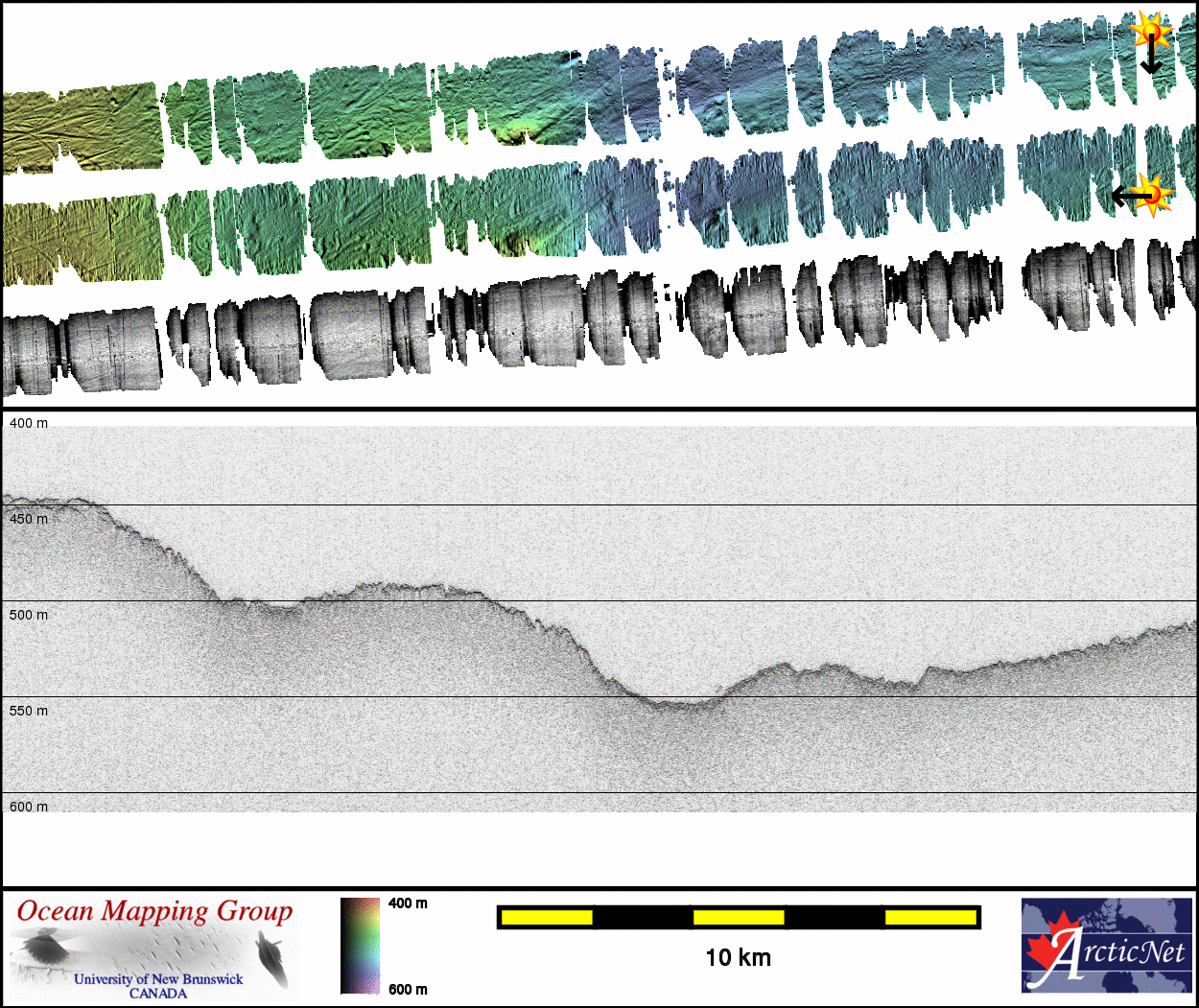The height and width of the screenshot is (1008, 1199).
Task: Click the middle yellow segment of scale bar
Action: pos(739,918)
